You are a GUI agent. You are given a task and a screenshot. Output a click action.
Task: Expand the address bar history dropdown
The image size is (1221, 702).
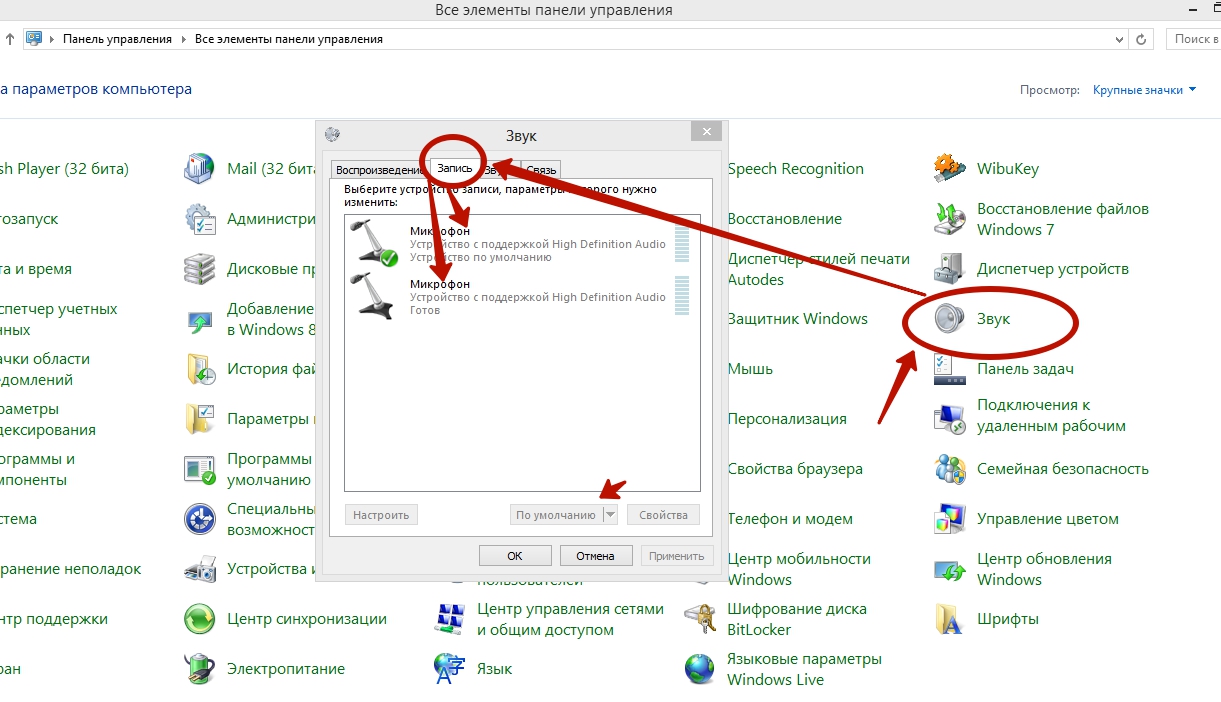coord(1119,39)
